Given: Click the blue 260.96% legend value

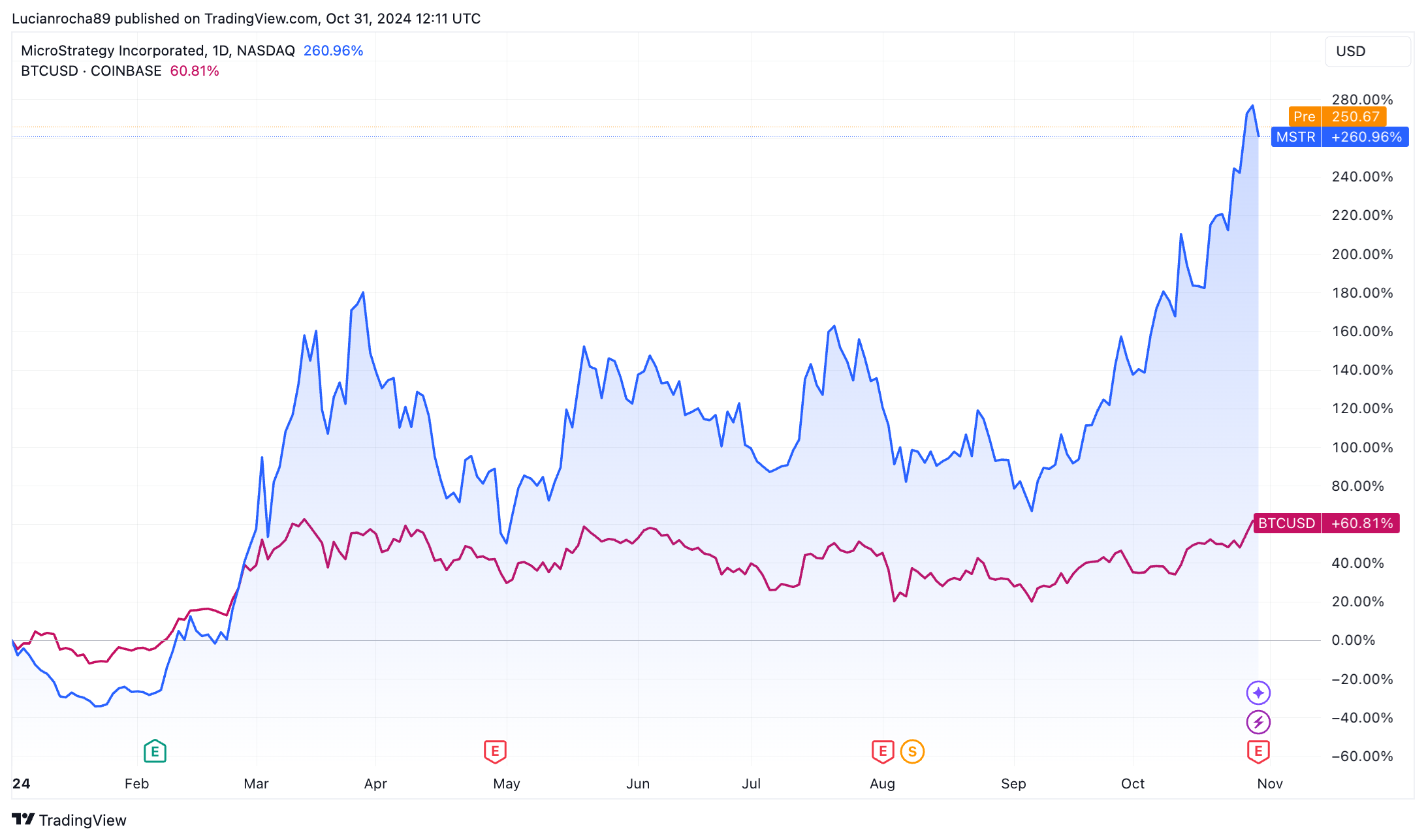Looking at the screenshot, I should pos(333,51).
